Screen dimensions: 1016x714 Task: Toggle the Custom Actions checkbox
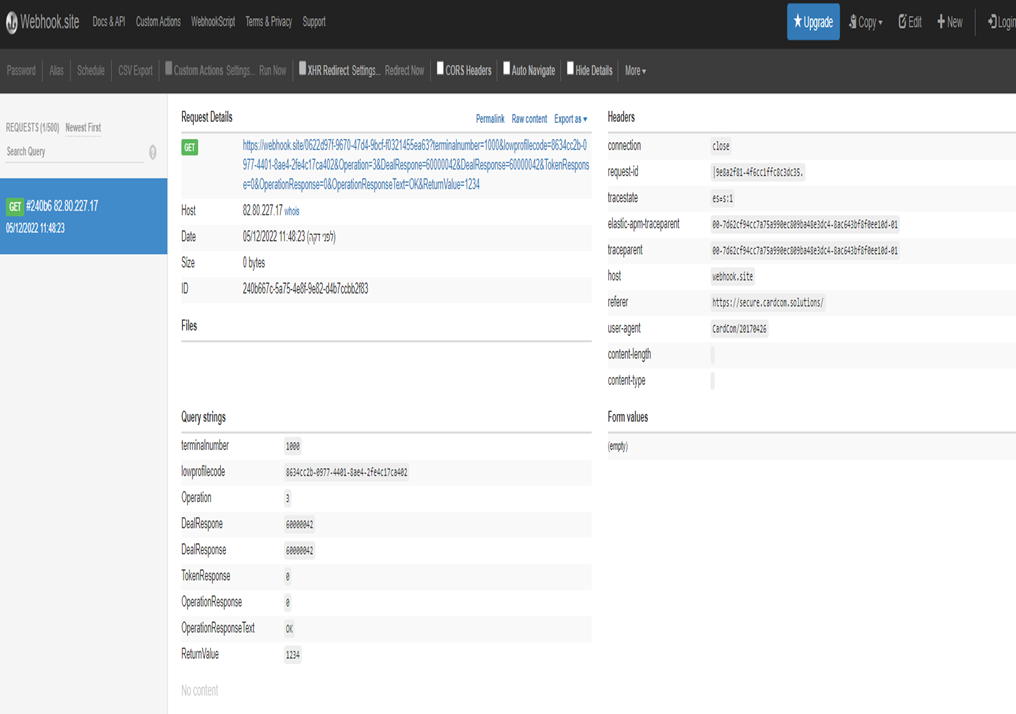coord(168,68)
